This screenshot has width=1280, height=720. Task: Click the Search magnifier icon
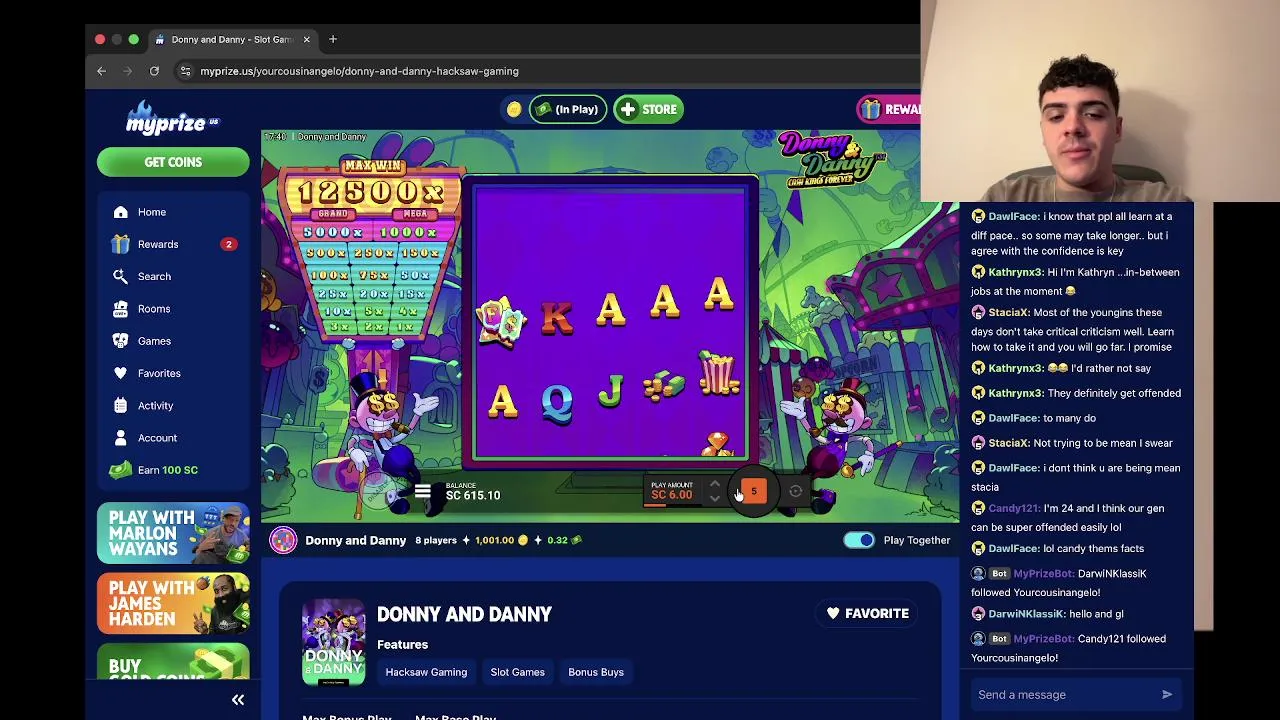pos(120,276)
